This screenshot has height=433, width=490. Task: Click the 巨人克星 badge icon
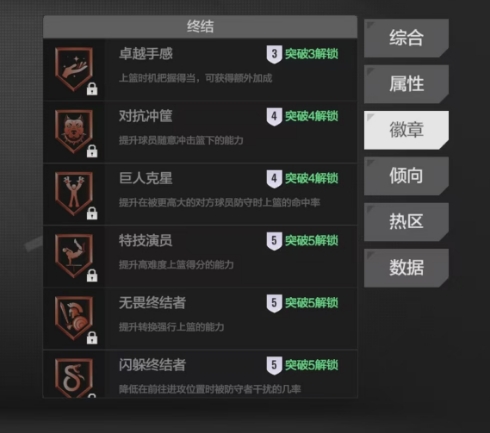point(74,194)
